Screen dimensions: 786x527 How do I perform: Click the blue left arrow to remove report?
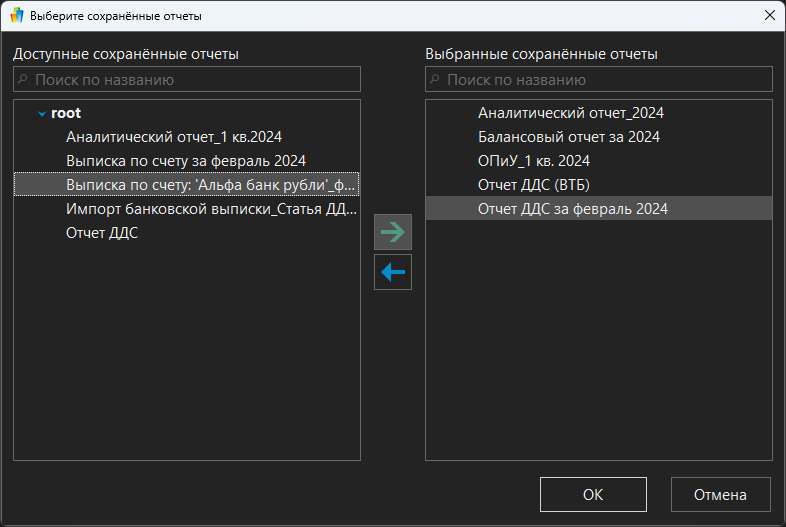point(393,272)
